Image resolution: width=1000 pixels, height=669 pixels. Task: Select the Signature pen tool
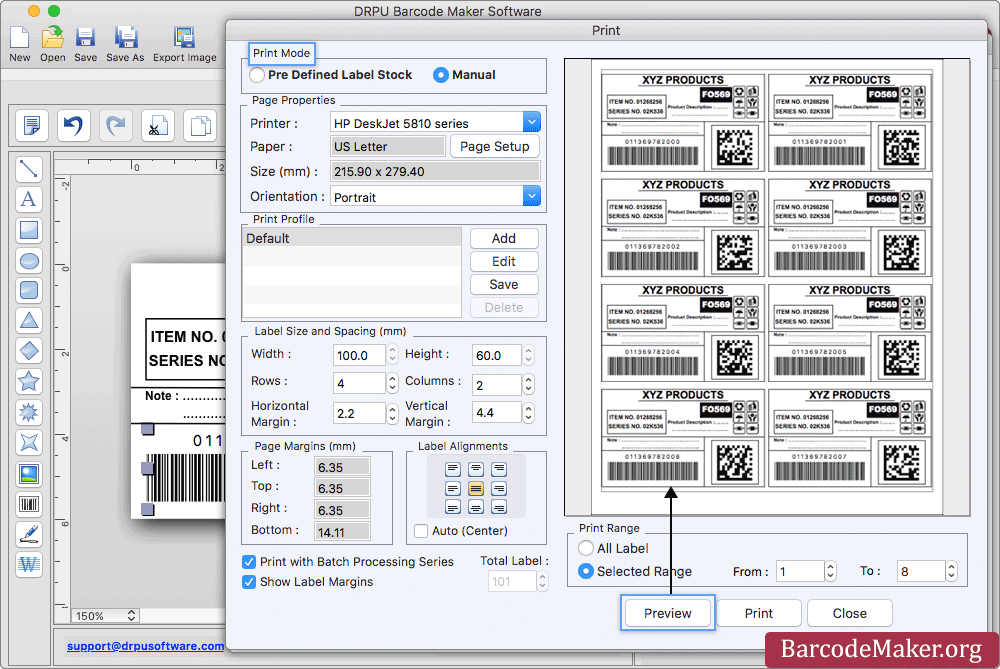pyautogui.click(x=29, y=534)
